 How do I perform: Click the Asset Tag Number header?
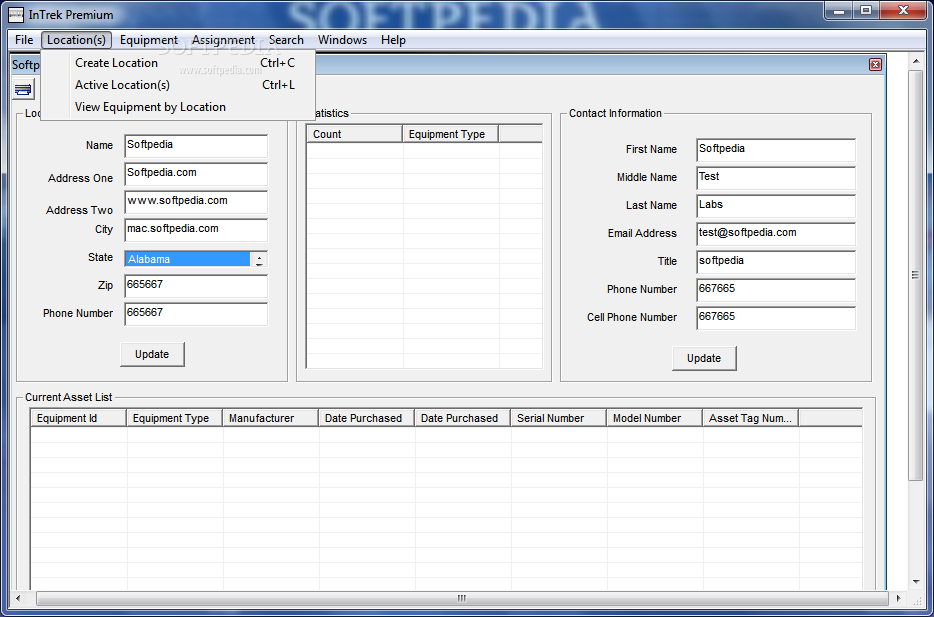pyautogui.click(x=751, y=418)
